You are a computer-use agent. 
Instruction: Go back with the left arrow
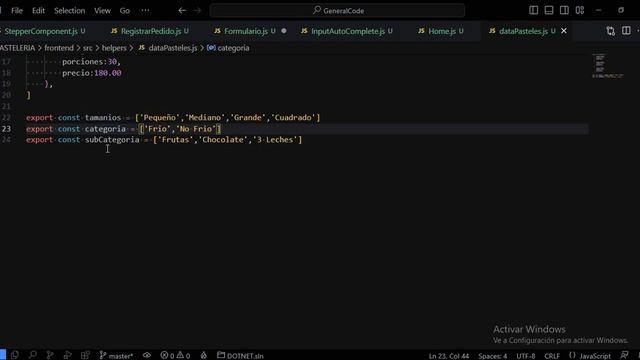tap(182, 11)
